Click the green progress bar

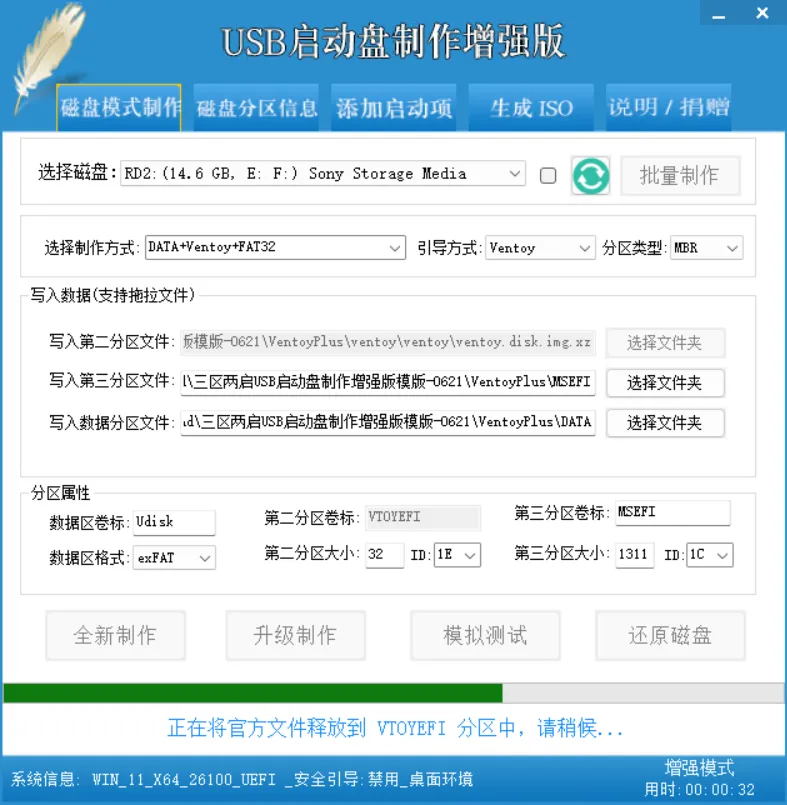(253, 693)
